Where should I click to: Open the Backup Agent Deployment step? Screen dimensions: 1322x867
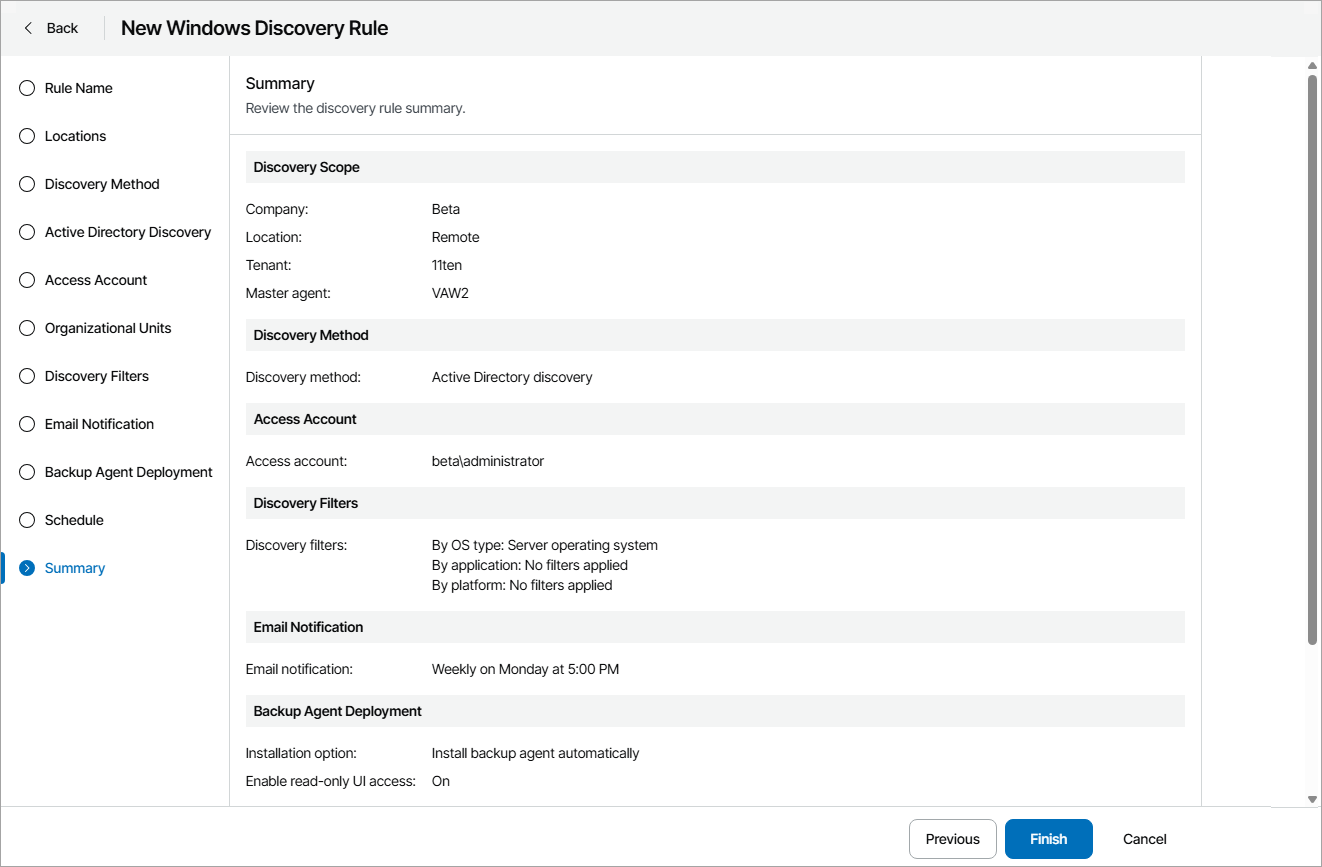pyautogui.click(x=128, y=472)
